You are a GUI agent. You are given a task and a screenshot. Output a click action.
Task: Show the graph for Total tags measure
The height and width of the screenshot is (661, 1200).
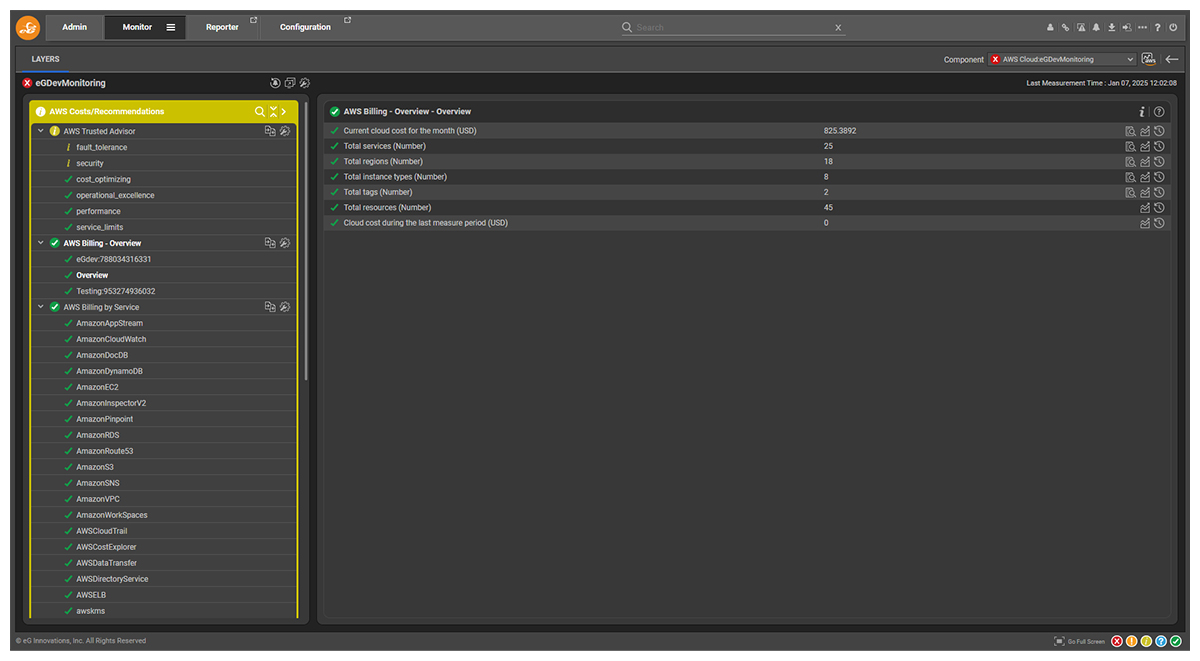click(x=1145, y=192)
